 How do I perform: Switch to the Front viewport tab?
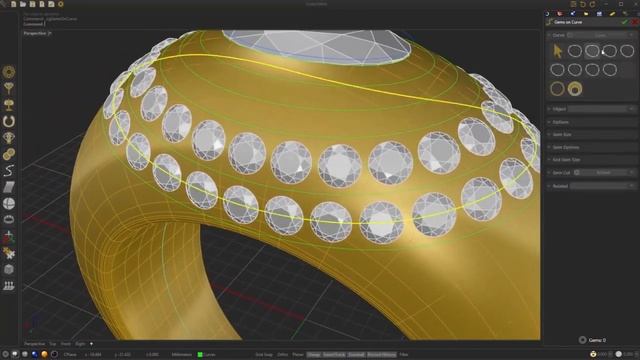tap(65, 344)
